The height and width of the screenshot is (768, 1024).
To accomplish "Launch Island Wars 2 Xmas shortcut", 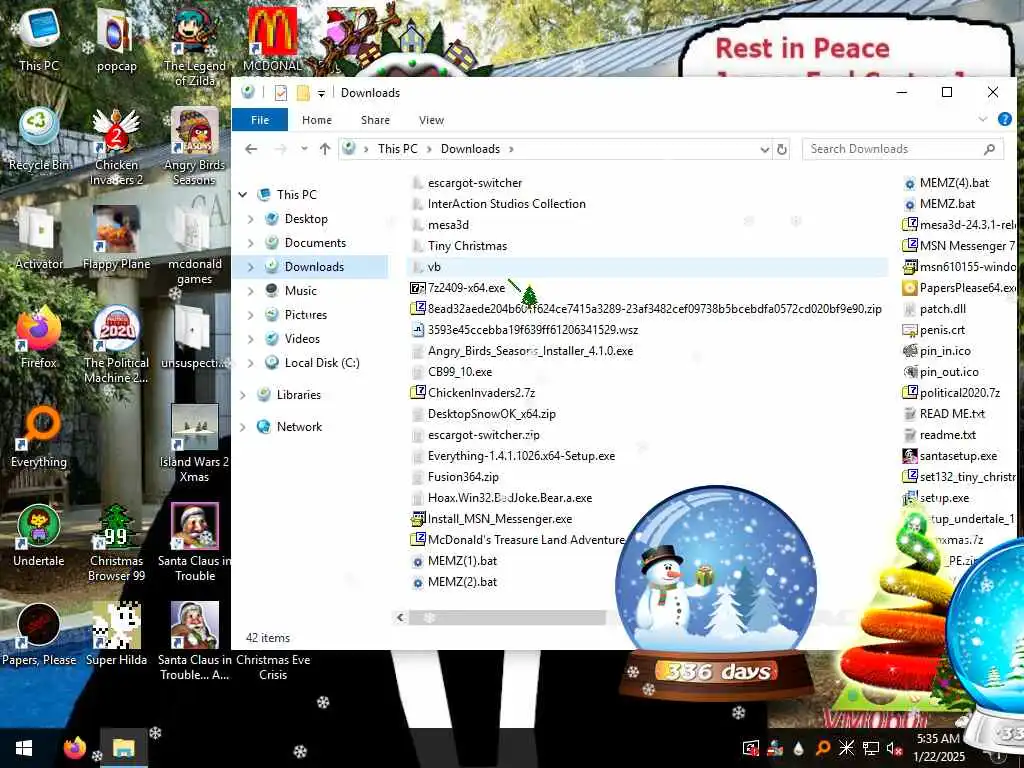I will pos(195,445).
